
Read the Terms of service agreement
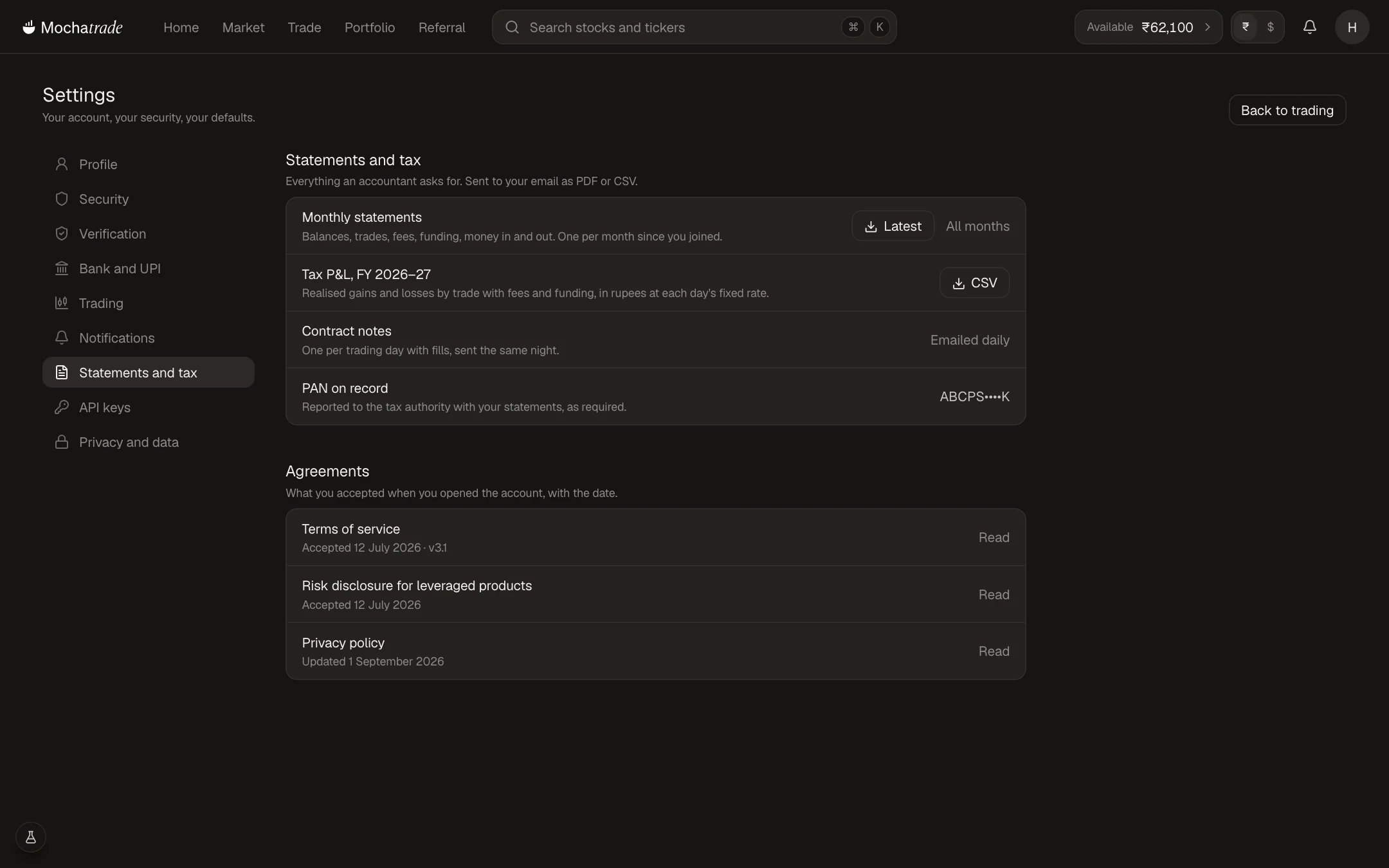994,538
